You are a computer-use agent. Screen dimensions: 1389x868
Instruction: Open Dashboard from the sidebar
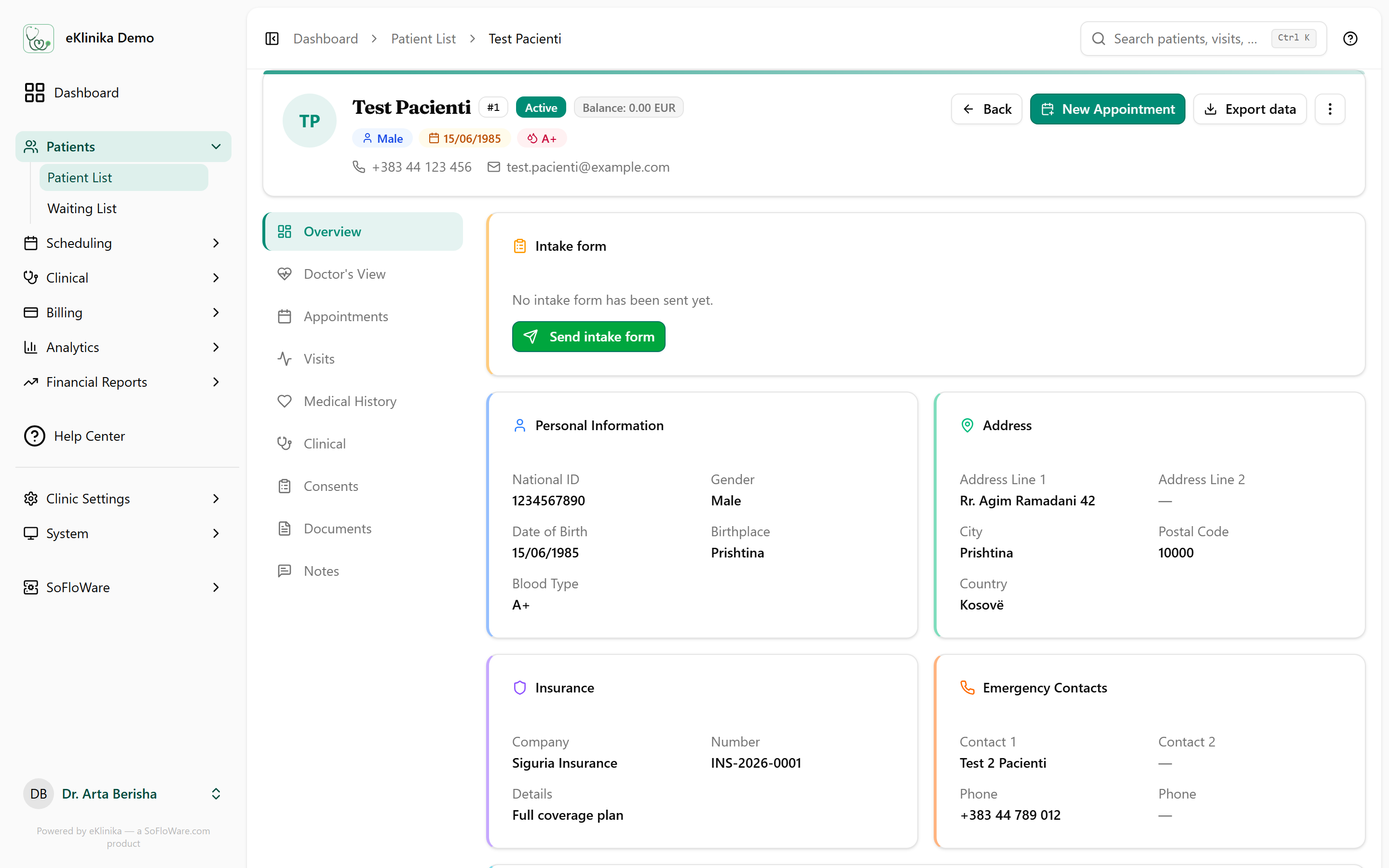point(123,93)
